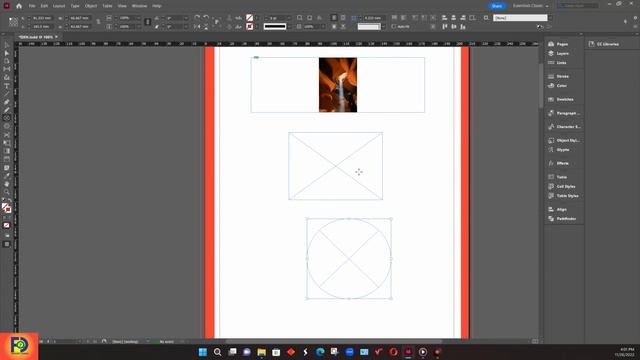Select the Ellipse shape tool
The width and height of the screenshot is (640, 360).
(7, 127)
